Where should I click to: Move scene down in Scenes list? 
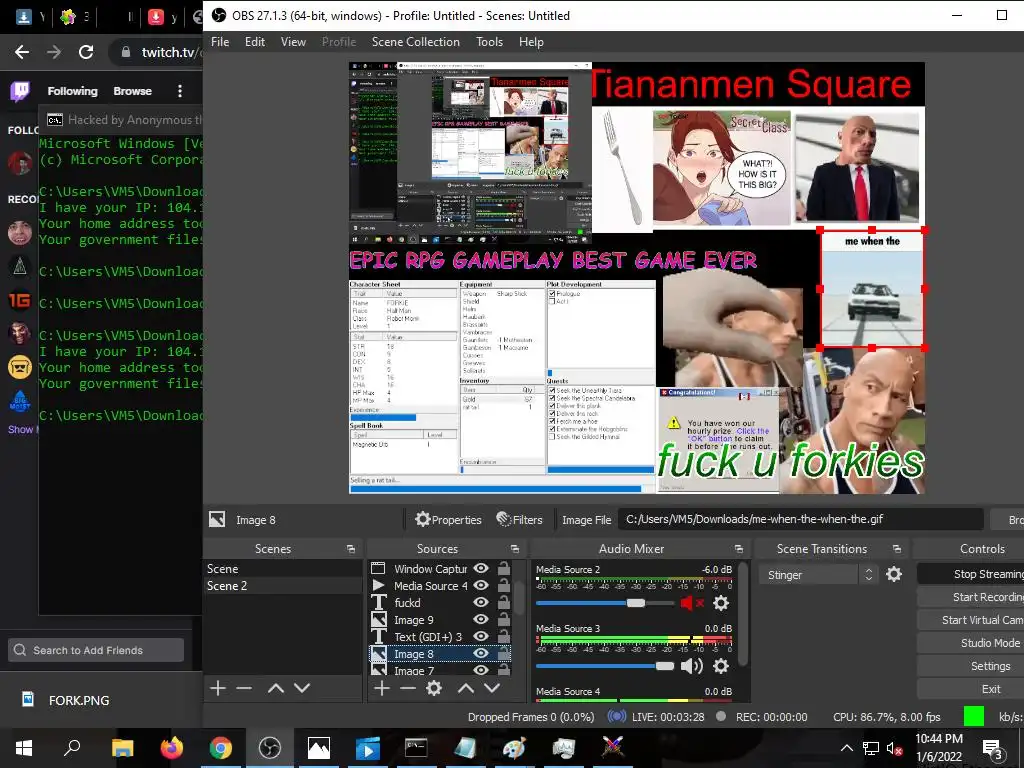pos(302,688)
